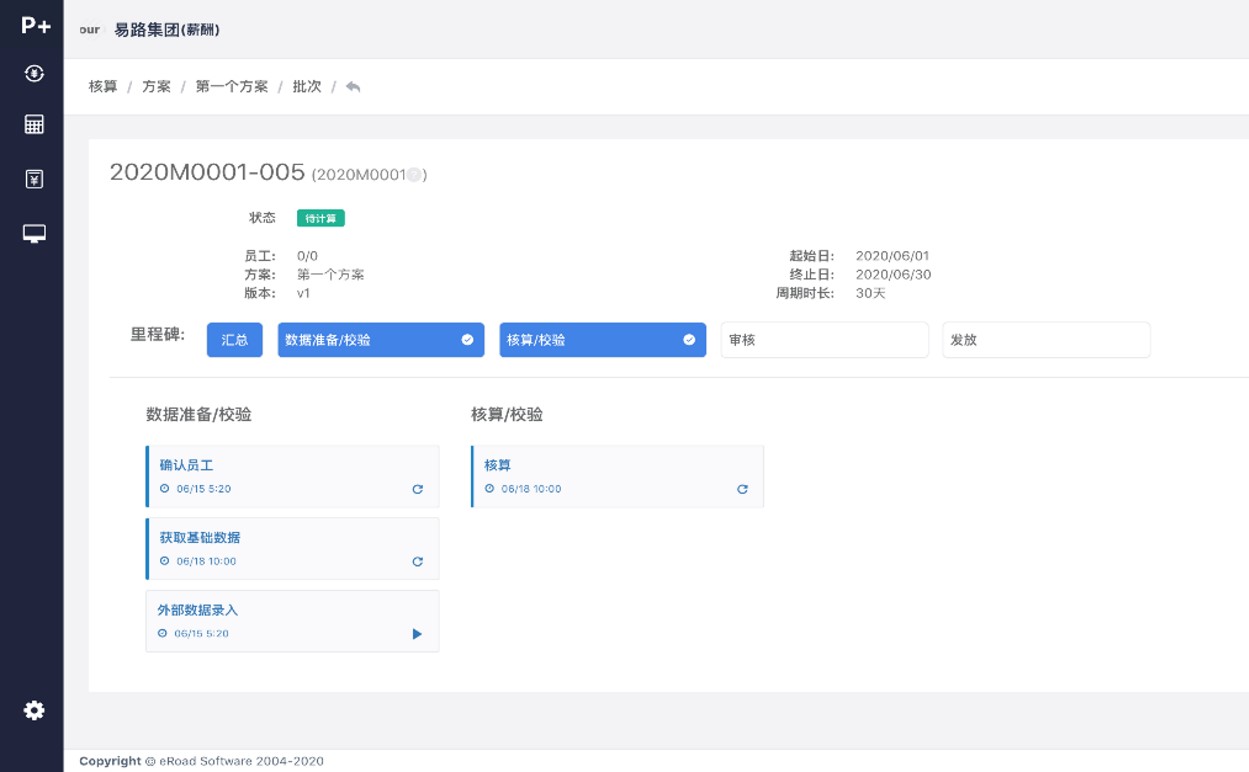Select the 核算/校验 milestone
The image size is (1249, 772).
point(602,340)
